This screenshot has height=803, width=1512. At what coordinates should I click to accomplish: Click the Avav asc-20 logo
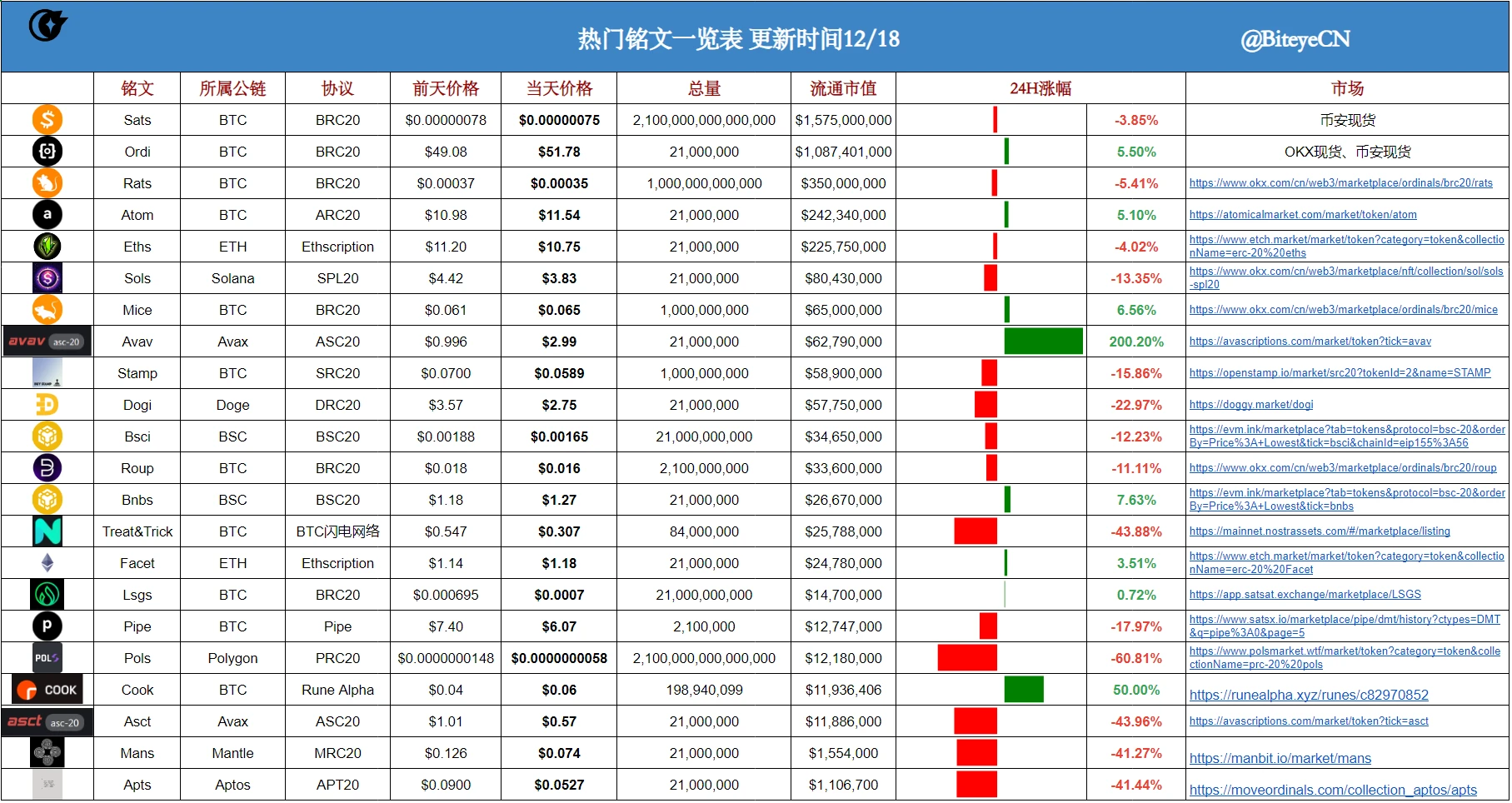coord(47,341)
